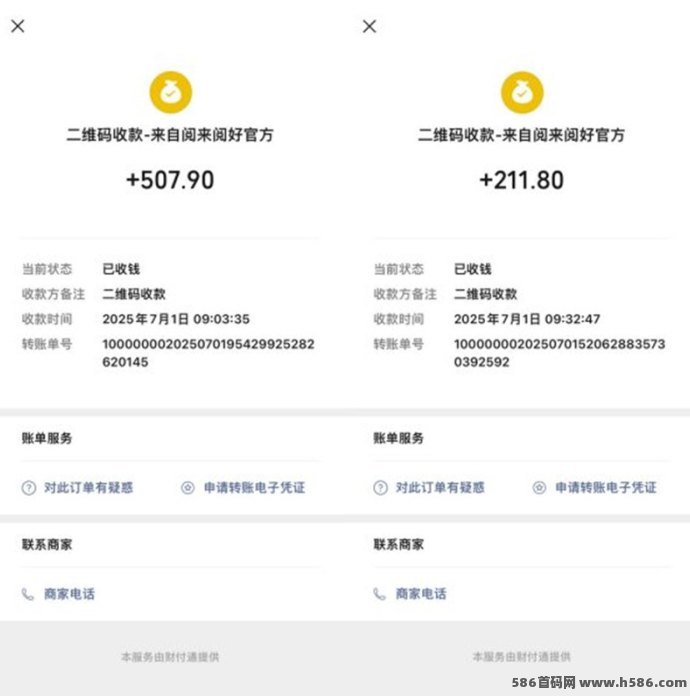Open question mark icon in left receipt
The width and height of the screenshot is (690, 696).
click(29, 488)
